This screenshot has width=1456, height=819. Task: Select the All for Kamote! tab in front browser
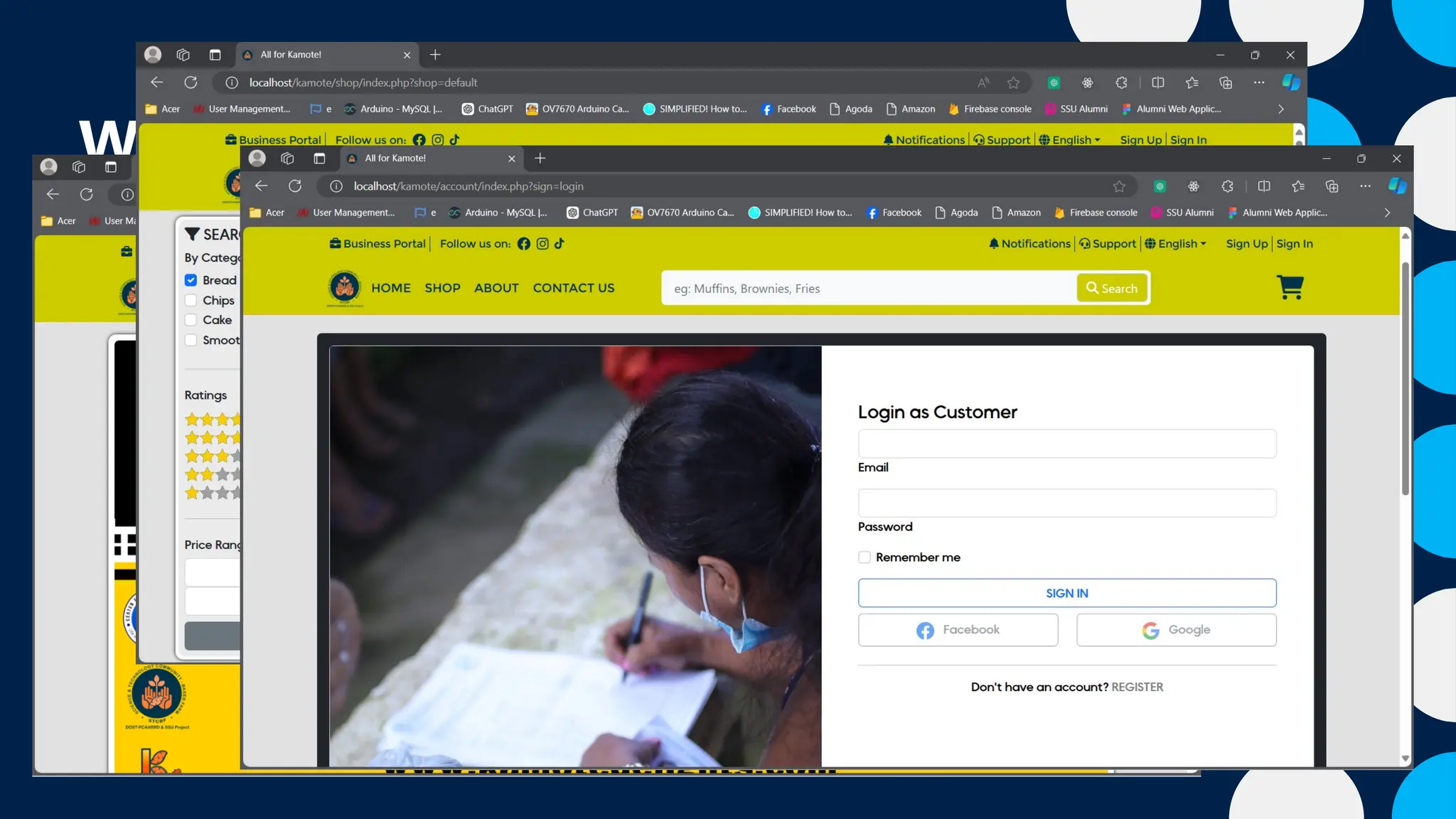tap(431, 159)
